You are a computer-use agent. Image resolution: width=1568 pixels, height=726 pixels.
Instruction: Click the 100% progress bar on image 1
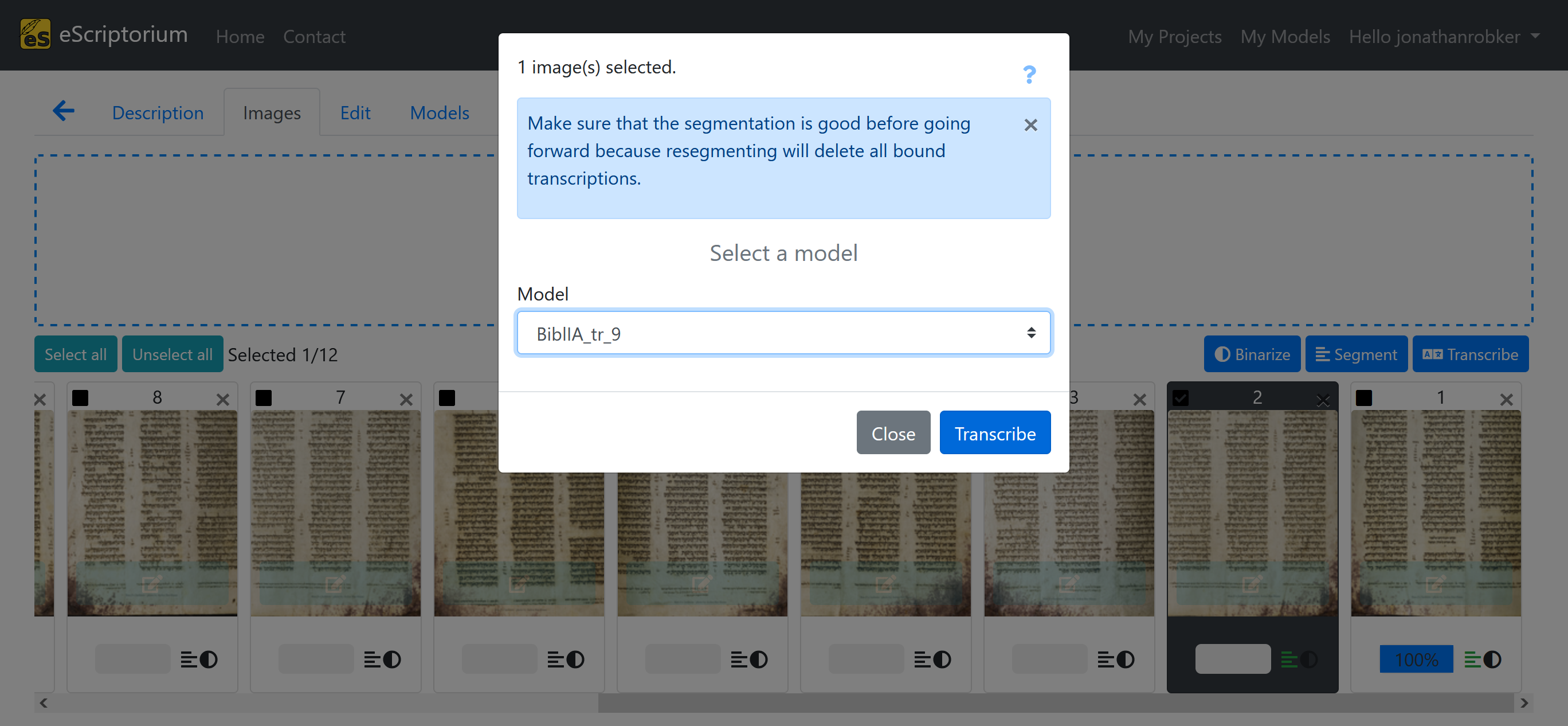[x=1416, y=659]
